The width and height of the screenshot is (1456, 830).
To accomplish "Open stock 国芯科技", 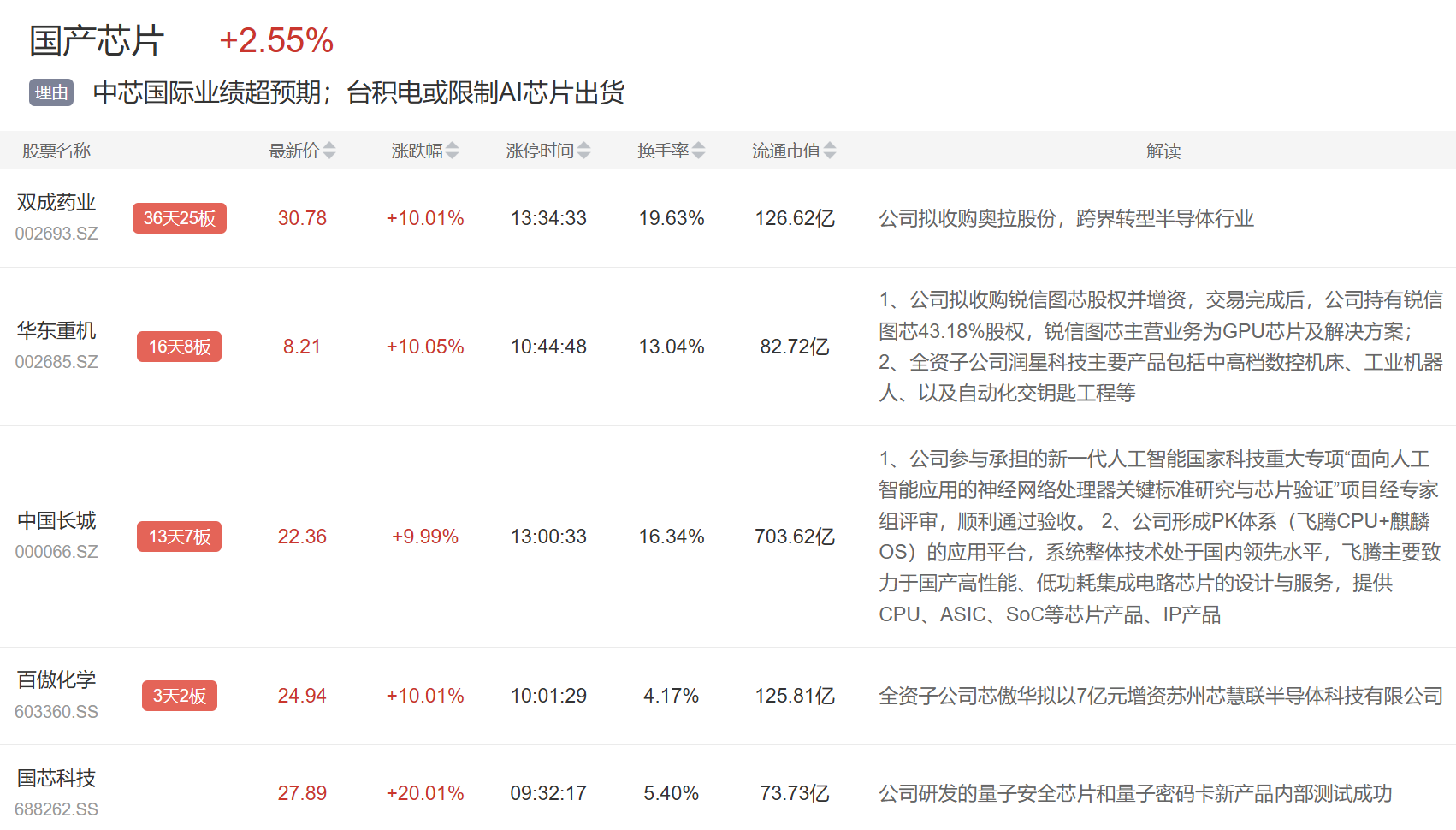I will [56, 779].
